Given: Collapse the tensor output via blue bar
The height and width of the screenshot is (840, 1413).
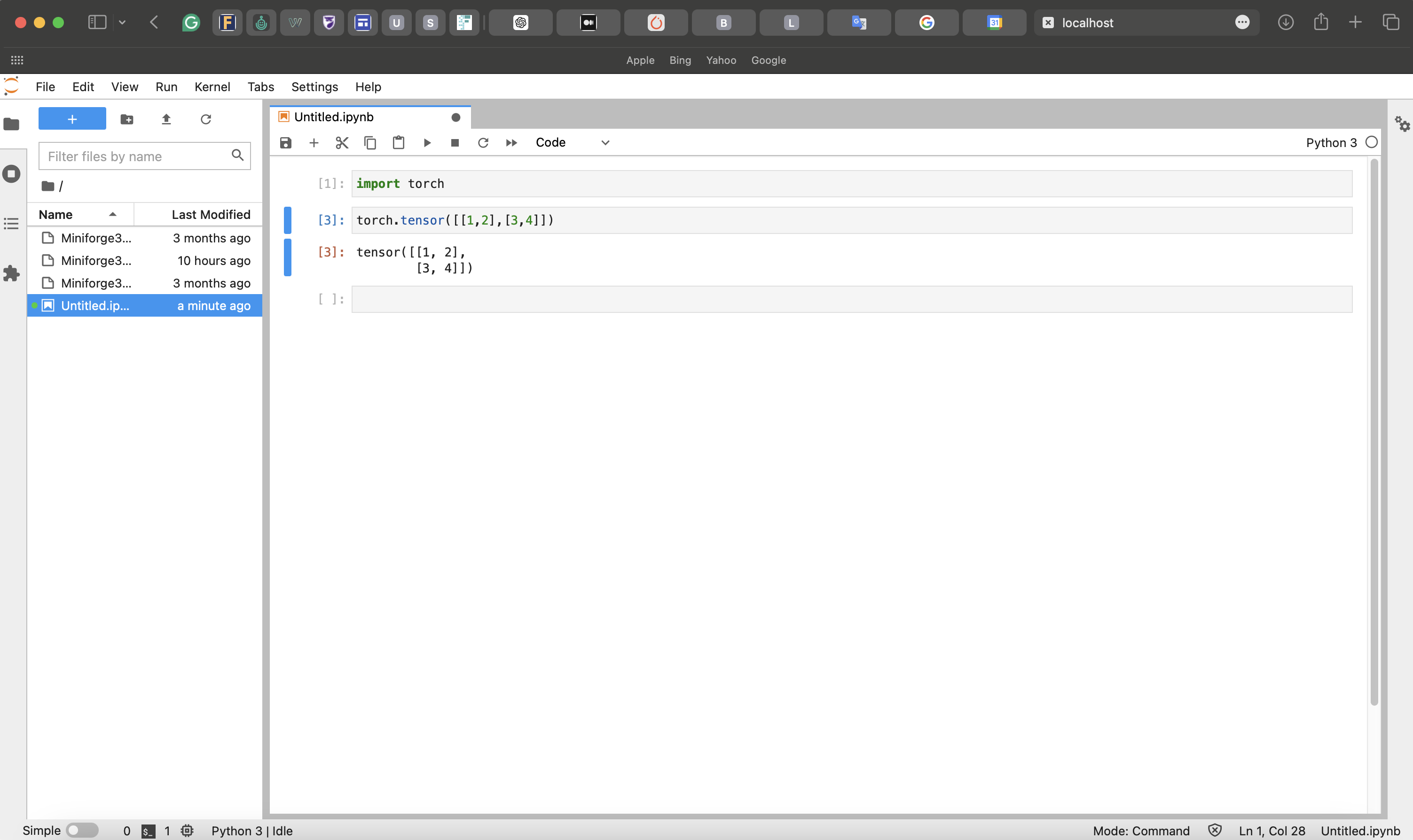Looking at the screenshot, I should coord(288,257).
